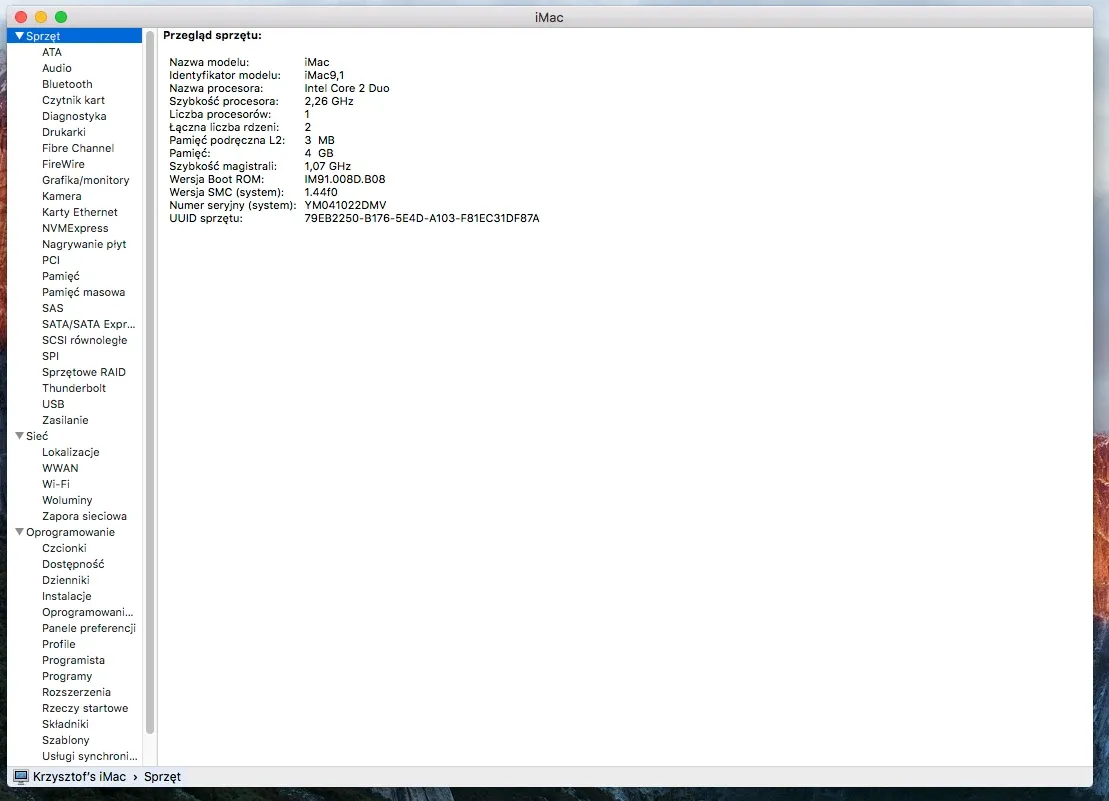Click the yellow minimize button
Viewport: 1109px width, 801px height.
pos(41,17)
